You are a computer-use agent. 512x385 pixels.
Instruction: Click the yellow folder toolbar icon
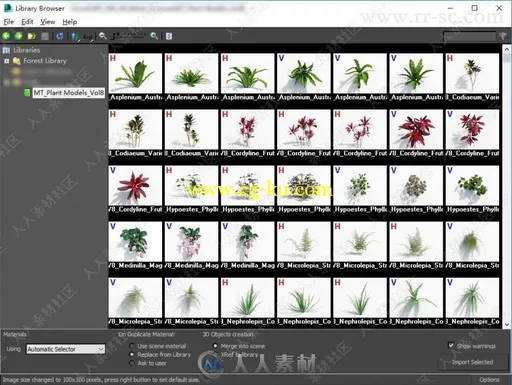(x=32, y=36)
